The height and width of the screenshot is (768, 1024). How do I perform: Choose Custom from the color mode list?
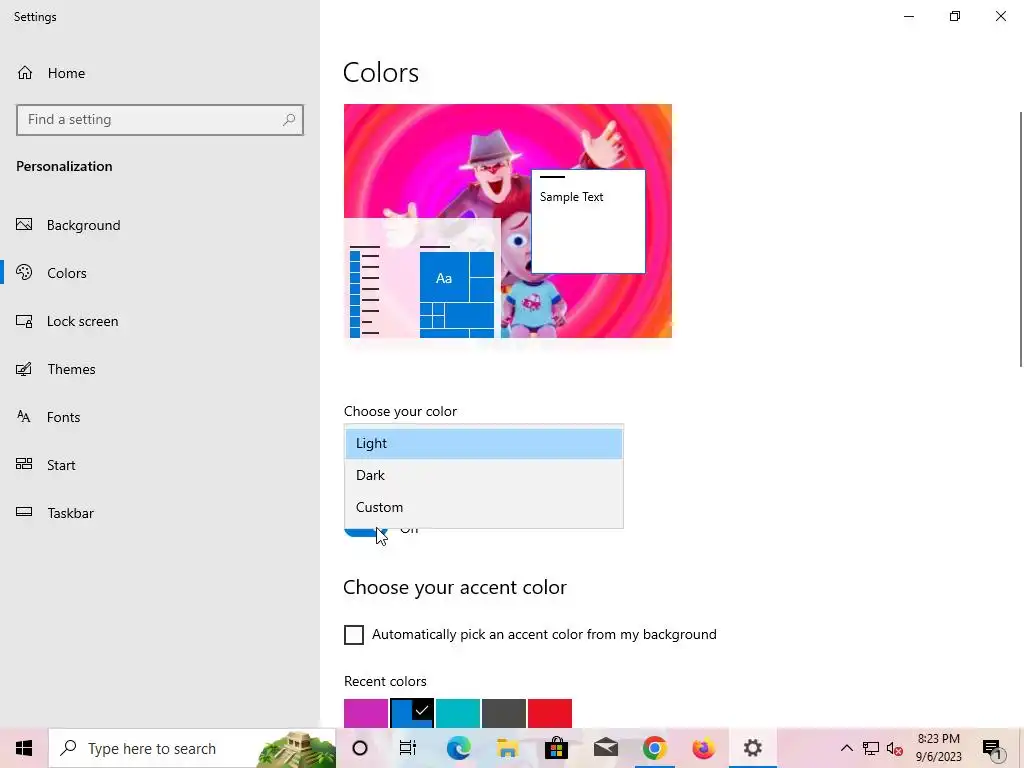(484, 507)
